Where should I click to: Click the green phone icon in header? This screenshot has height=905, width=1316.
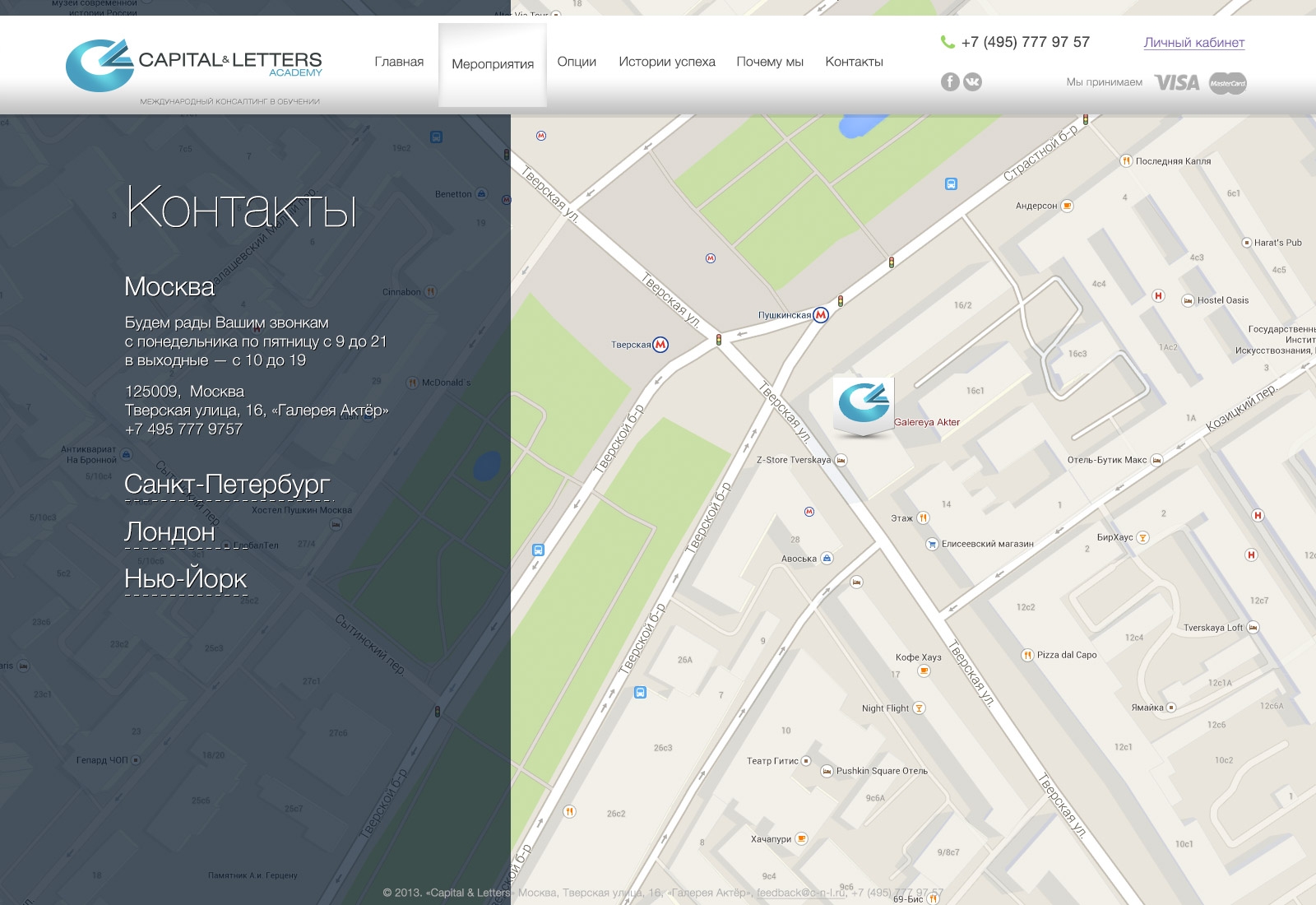point(948,42)
